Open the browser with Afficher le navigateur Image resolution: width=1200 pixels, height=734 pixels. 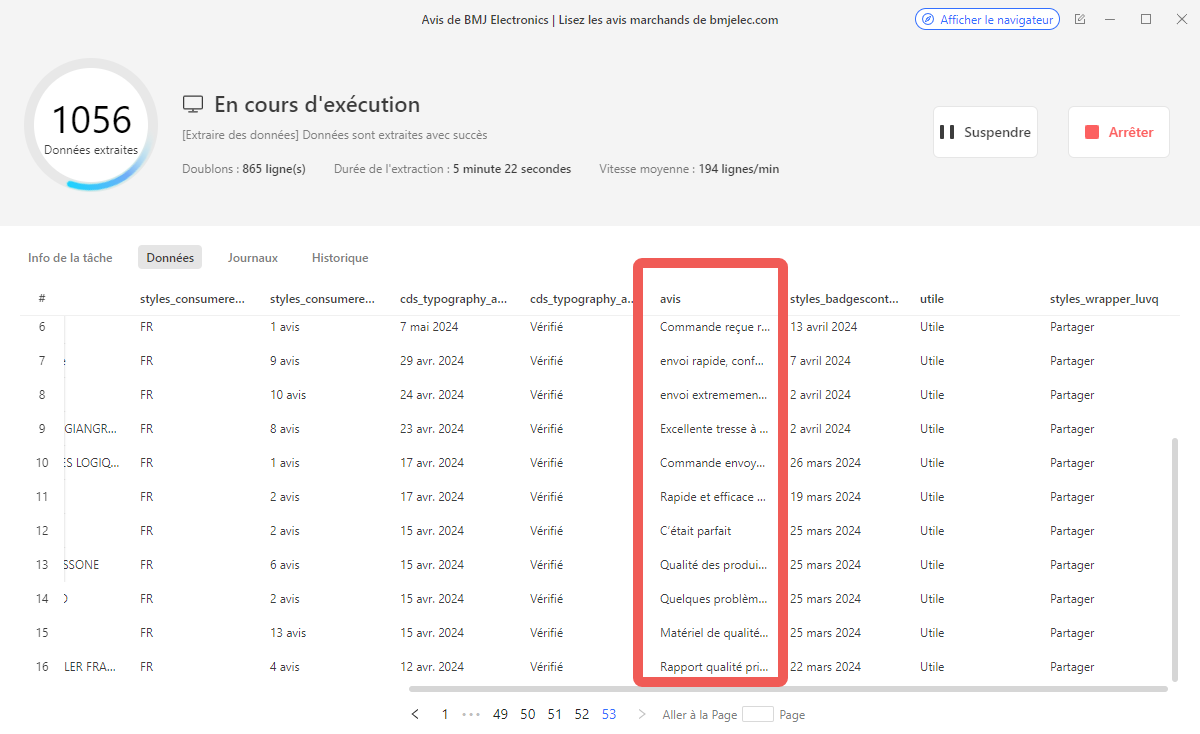click(x=987, y=19)
